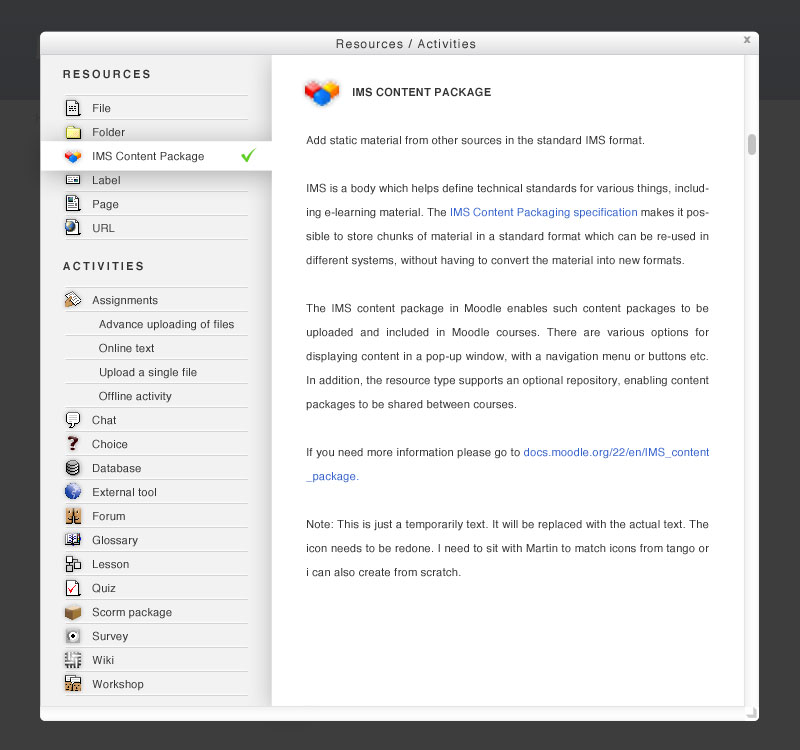
Task: Click the Chat speech bubble icon
Action: tap(73, 420)
